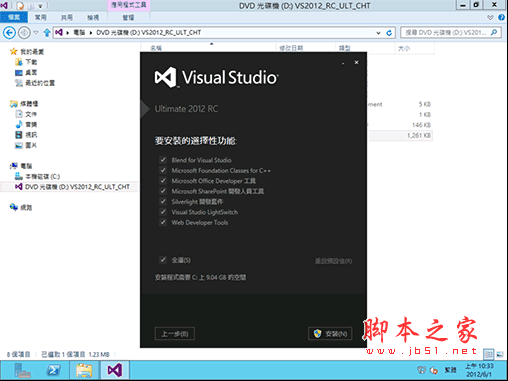Open the File ribbon tab
This screenshot has height=381, width=508.
[x=14, y=17]
